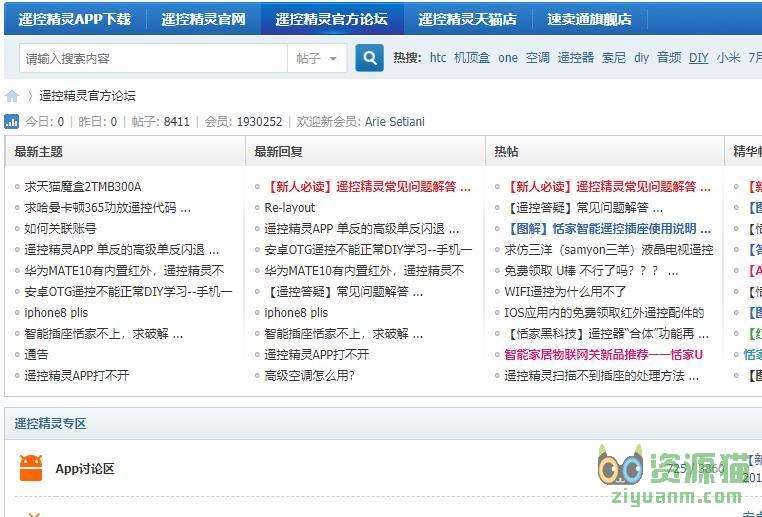Viewport: 762px width, 517px height.
Task: Open 遥控精灵APP 单反 post in 最新回复
Action: coord(362,228)
